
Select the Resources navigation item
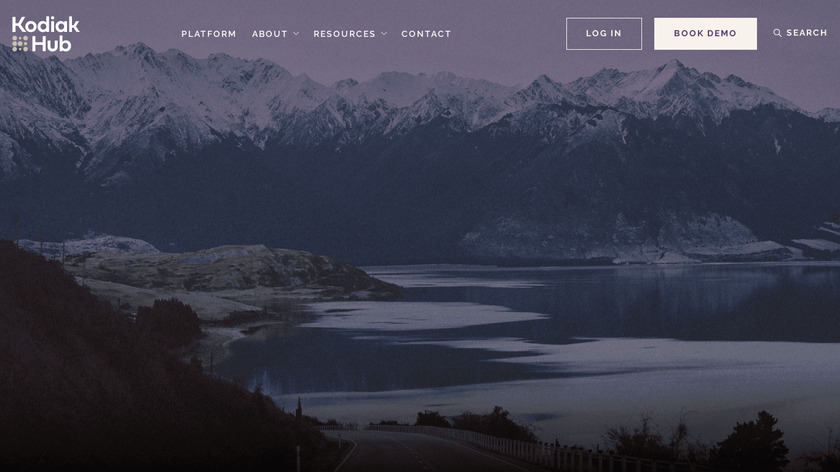[x=344, y=34]
